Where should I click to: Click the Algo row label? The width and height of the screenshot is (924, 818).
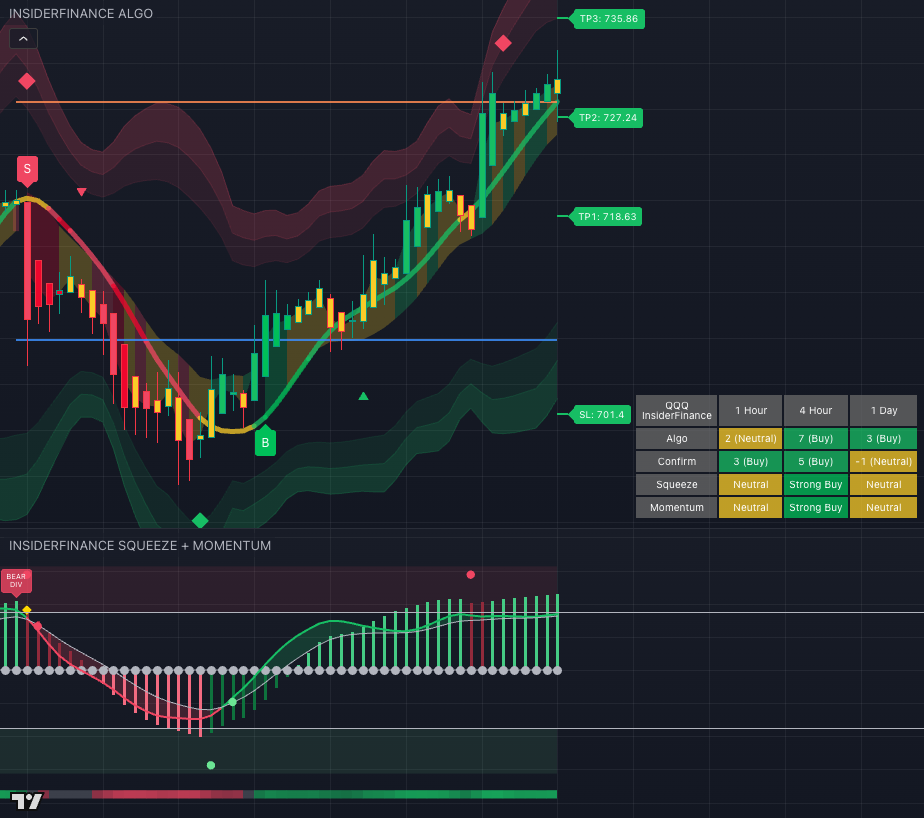pos(676,438)
